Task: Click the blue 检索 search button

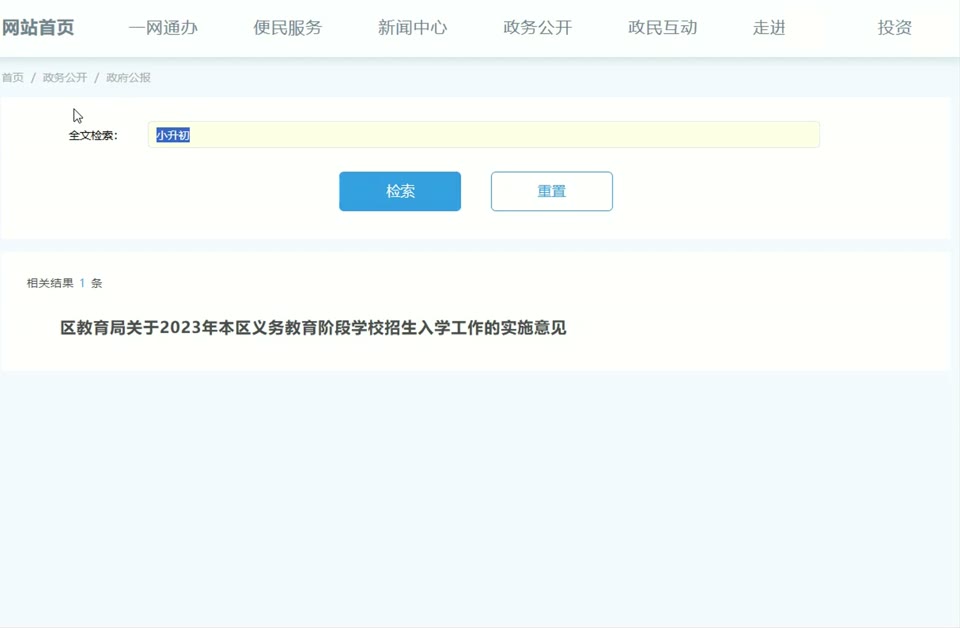Action: (400, 192)
